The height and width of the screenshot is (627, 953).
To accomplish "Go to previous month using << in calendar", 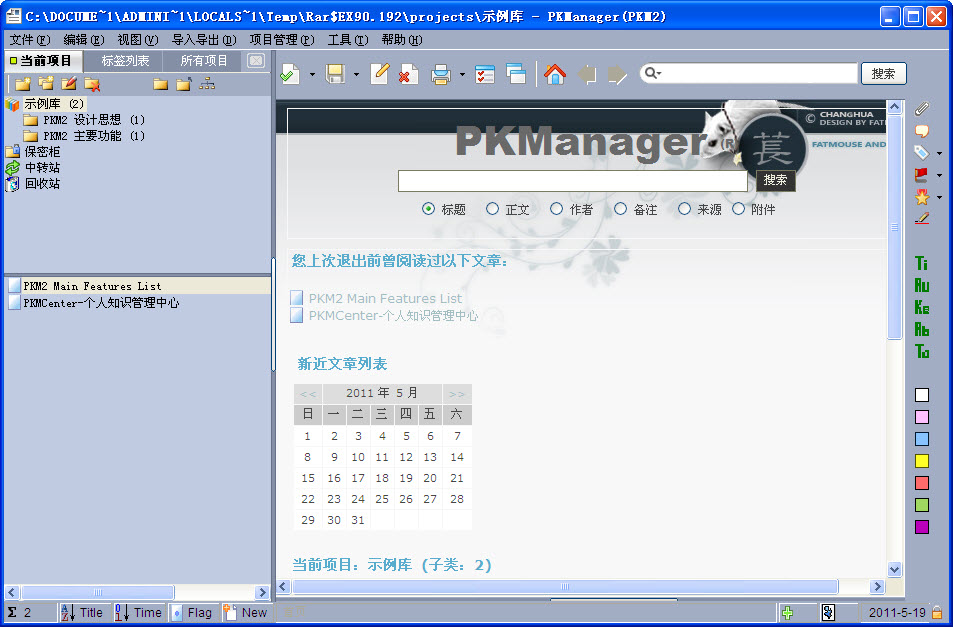I will coord(308,394).
